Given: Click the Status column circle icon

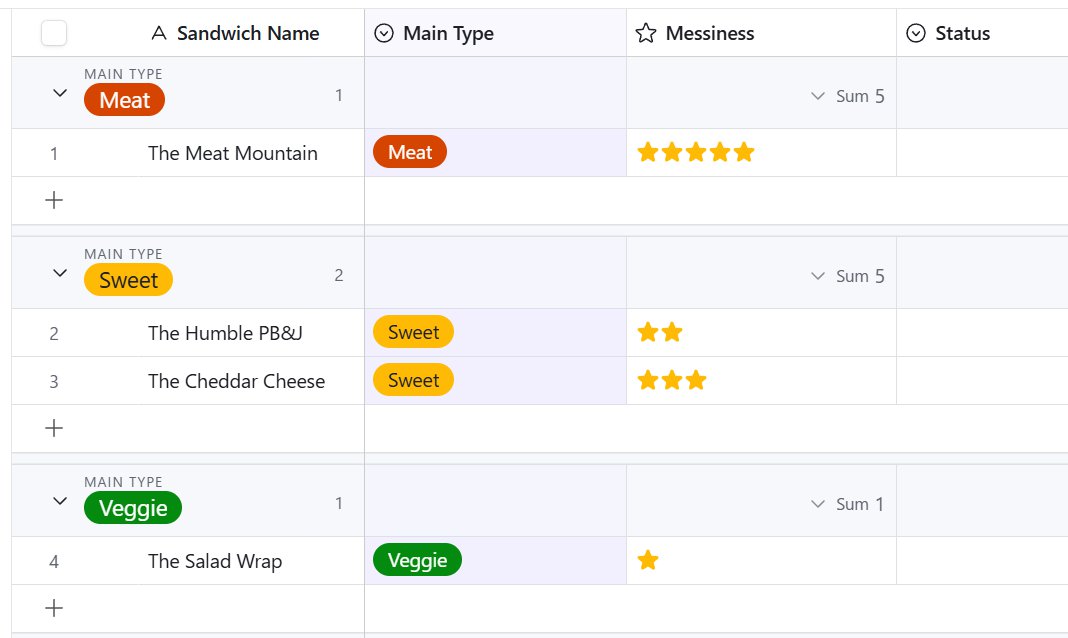Looking at the screenshot, I should tap(916, 34).
